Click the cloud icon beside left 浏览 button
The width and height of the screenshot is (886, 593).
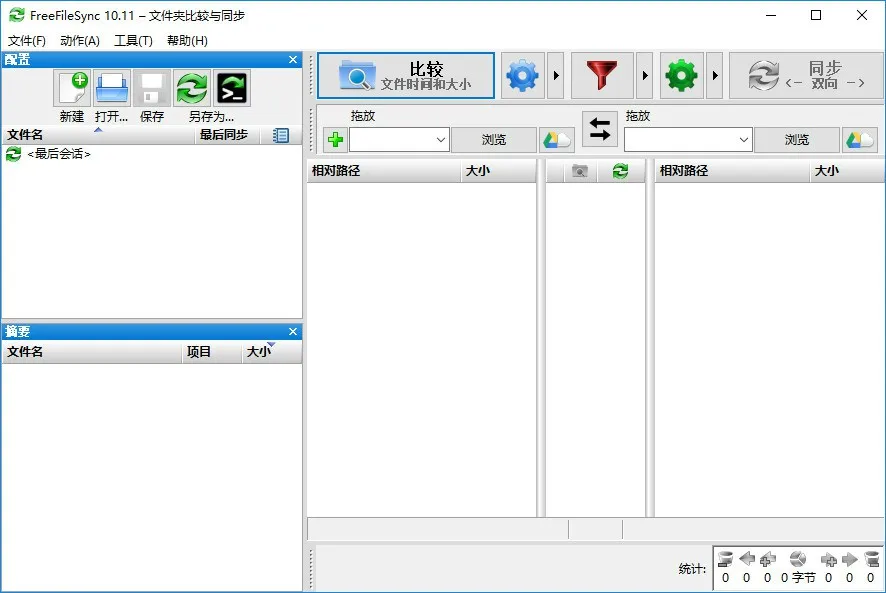coord(556,139)
